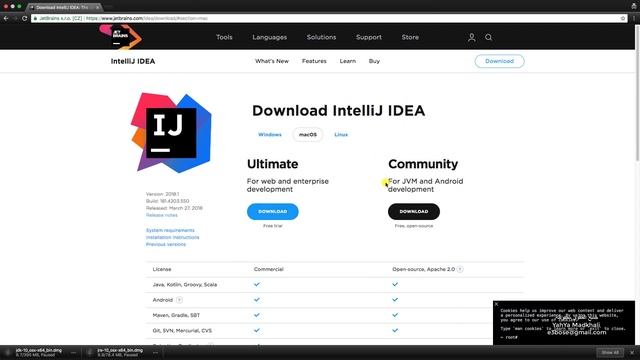Open the Features page
Viewport: 640px width, 360px height.
(x=314, y=61)
